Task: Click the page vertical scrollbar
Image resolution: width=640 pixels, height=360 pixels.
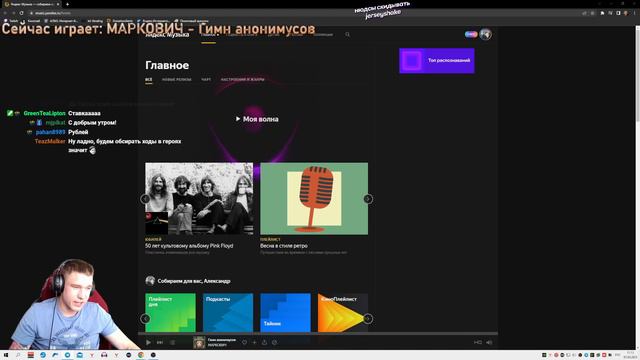Action: click(637, 188)
